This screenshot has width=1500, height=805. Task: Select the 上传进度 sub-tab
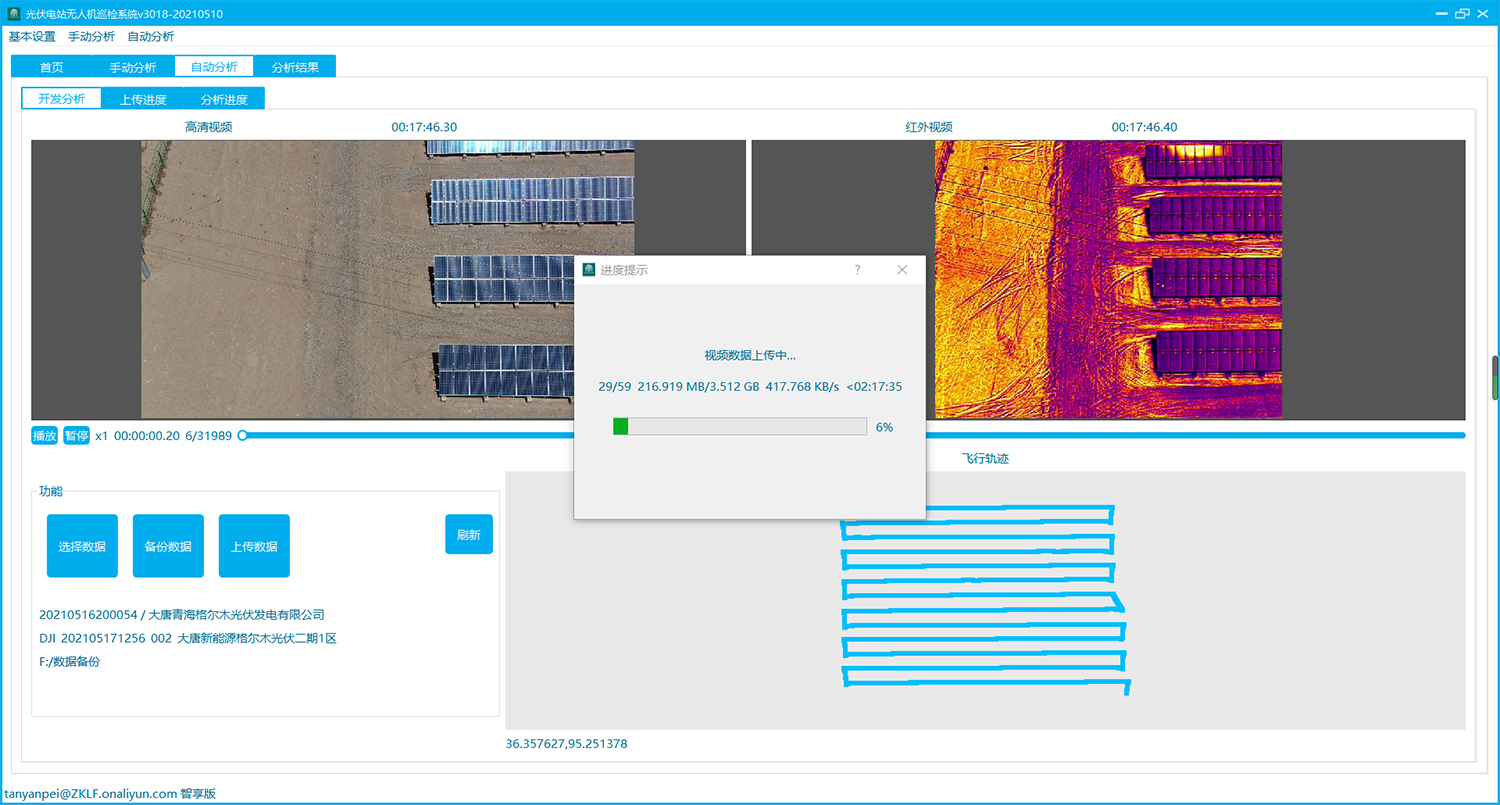pos(143,99)
